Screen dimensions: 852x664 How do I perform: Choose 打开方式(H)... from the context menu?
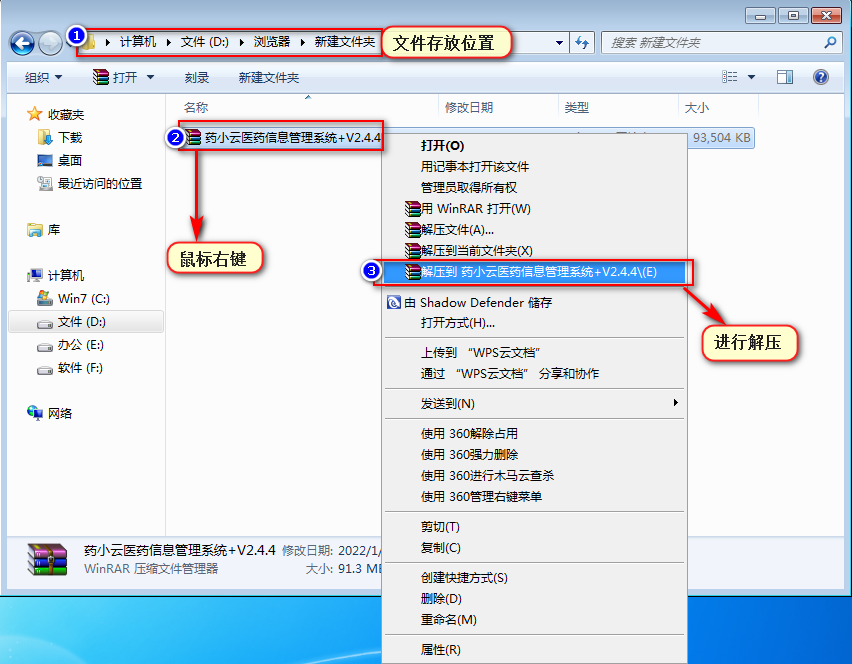tap(458, 323)
